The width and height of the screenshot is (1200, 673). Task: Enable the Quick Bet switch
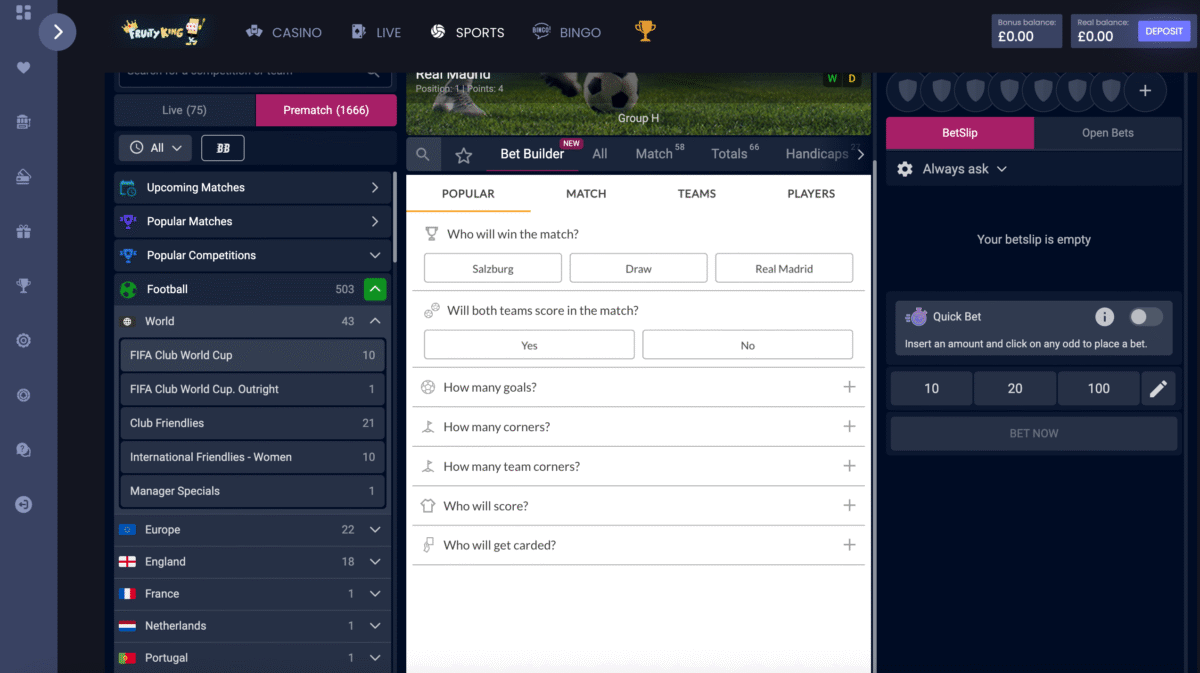(x=1146, y=317)
